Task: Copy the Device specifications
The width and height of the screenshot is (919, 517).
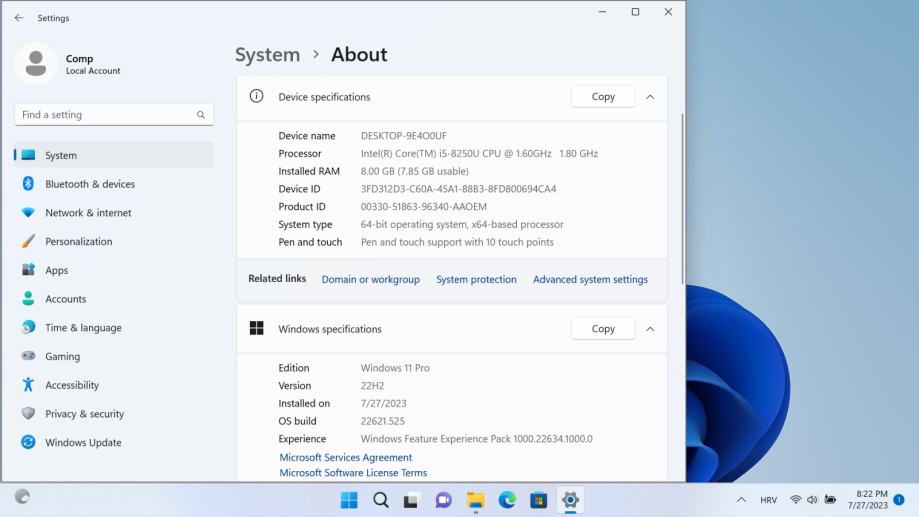Action: click(603, 97)
